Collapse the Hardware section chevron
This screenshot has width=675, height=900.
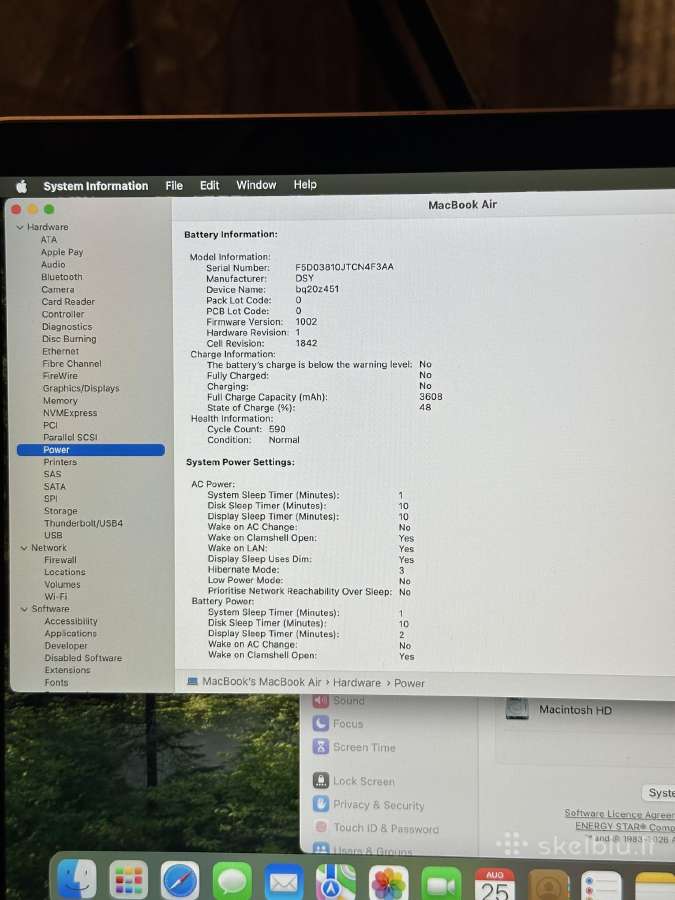20,227
